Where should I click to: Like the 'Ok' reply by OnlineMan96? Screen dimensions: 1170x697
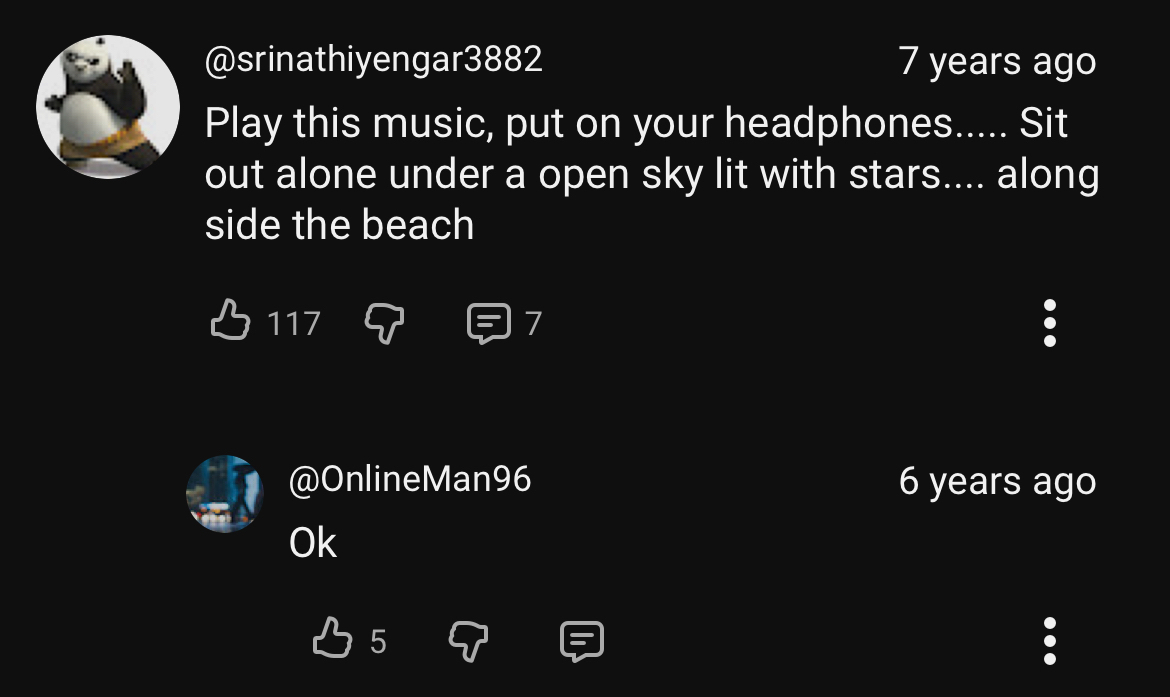[332, 639]
